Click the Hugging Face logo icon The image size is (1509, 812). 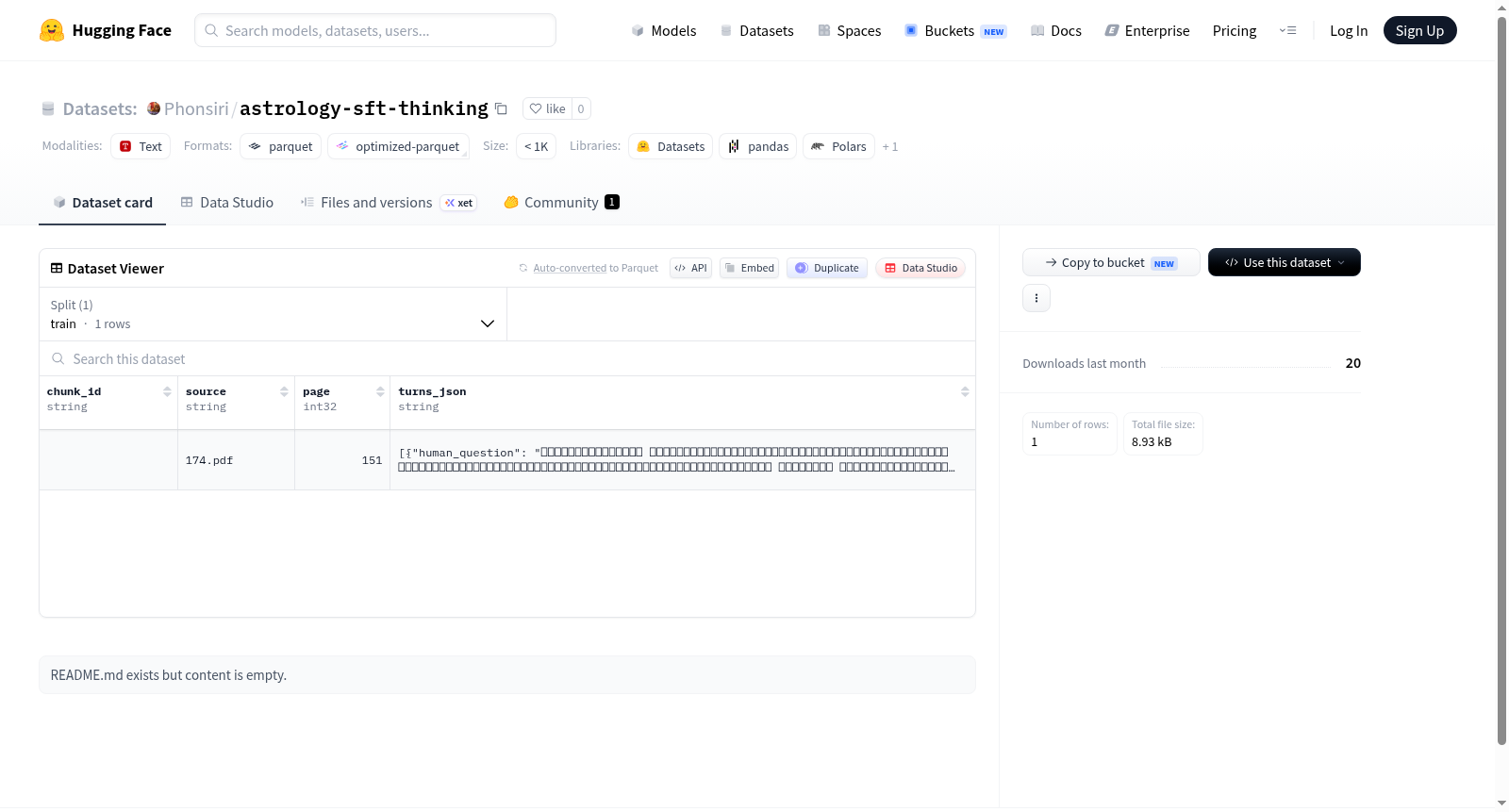pos(52,30)
